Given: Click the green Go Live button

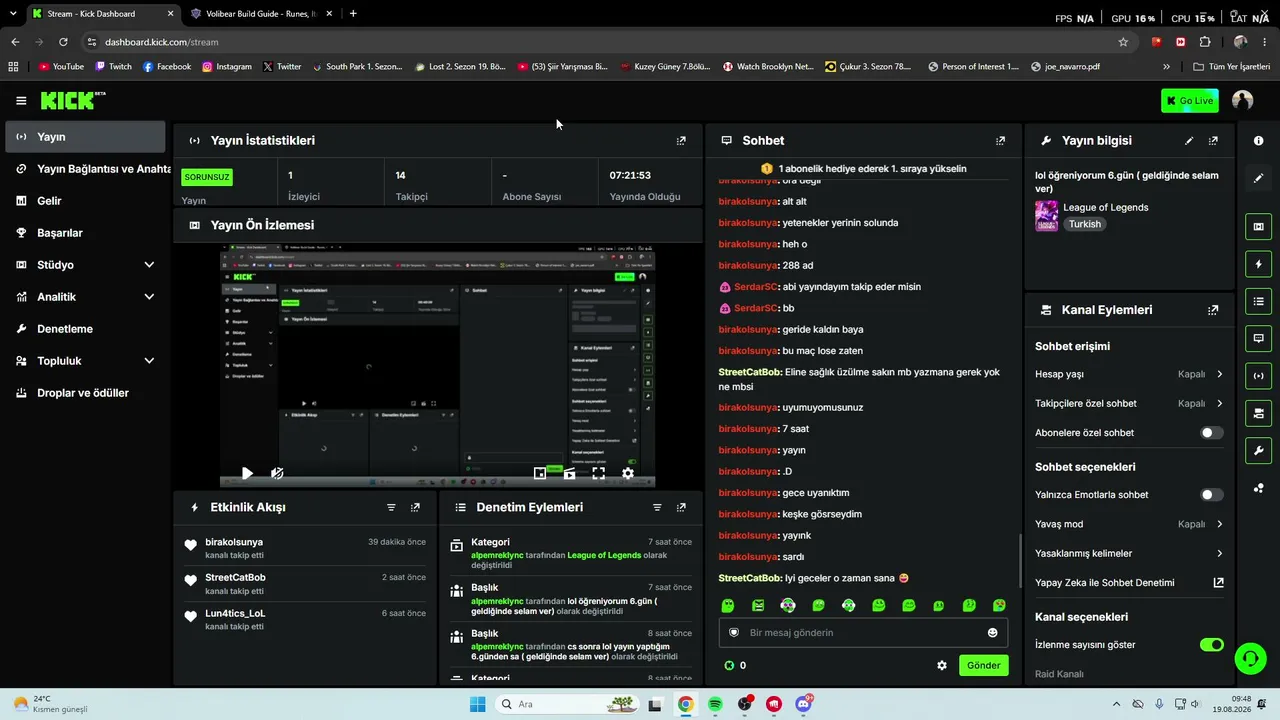Looking at the screenshot, I should (1189, 101).
